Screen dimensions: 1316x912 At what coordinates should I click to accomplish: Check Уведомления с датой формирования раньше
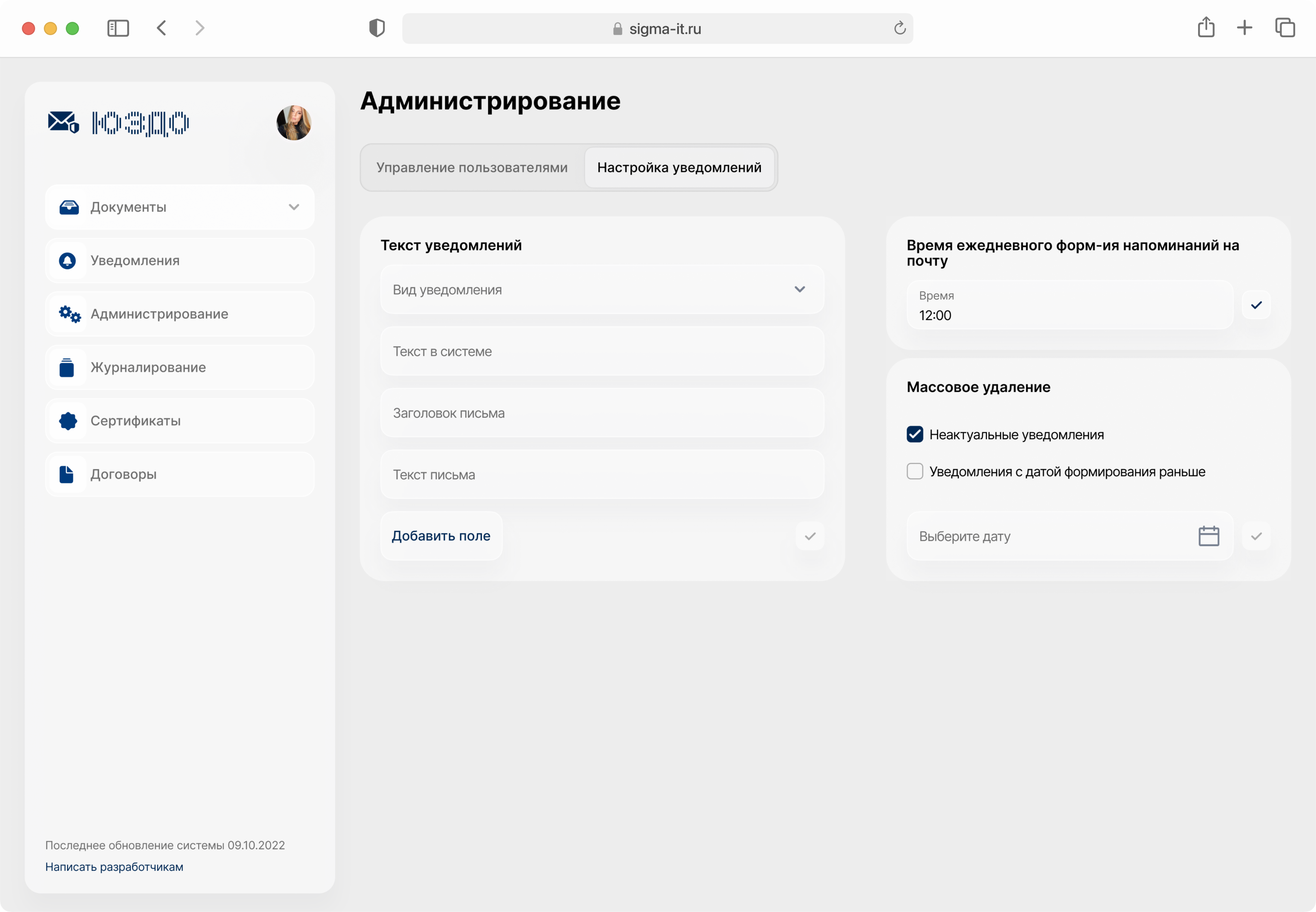915,471
